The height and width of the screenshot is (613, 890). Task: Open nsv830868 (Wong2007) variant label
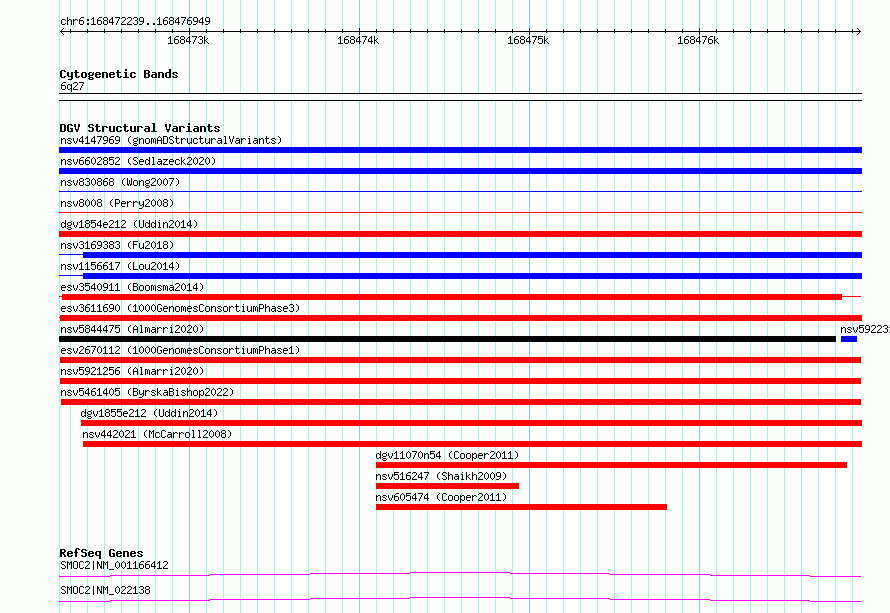point(120,182)
